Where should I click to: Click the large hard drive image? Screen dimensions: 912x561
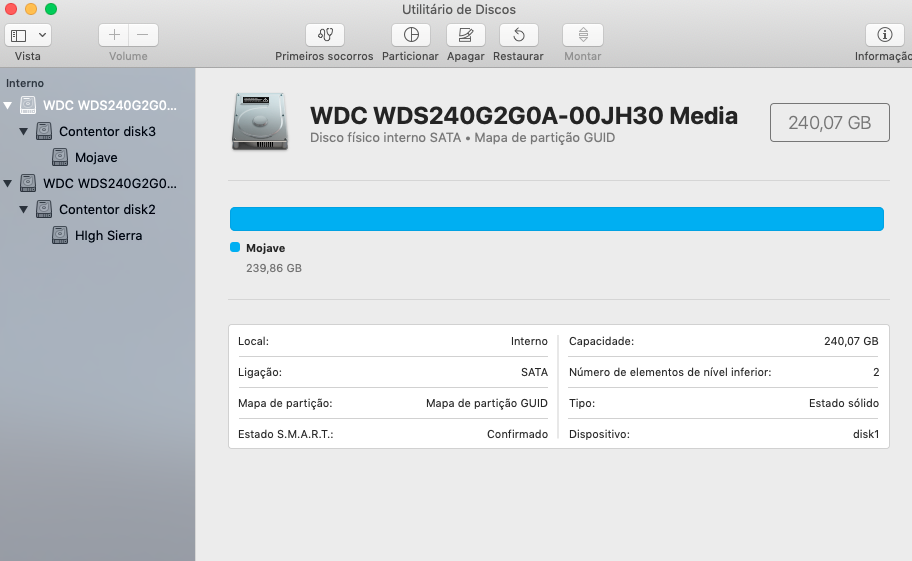pyautogui.click(x=260, y=122)
